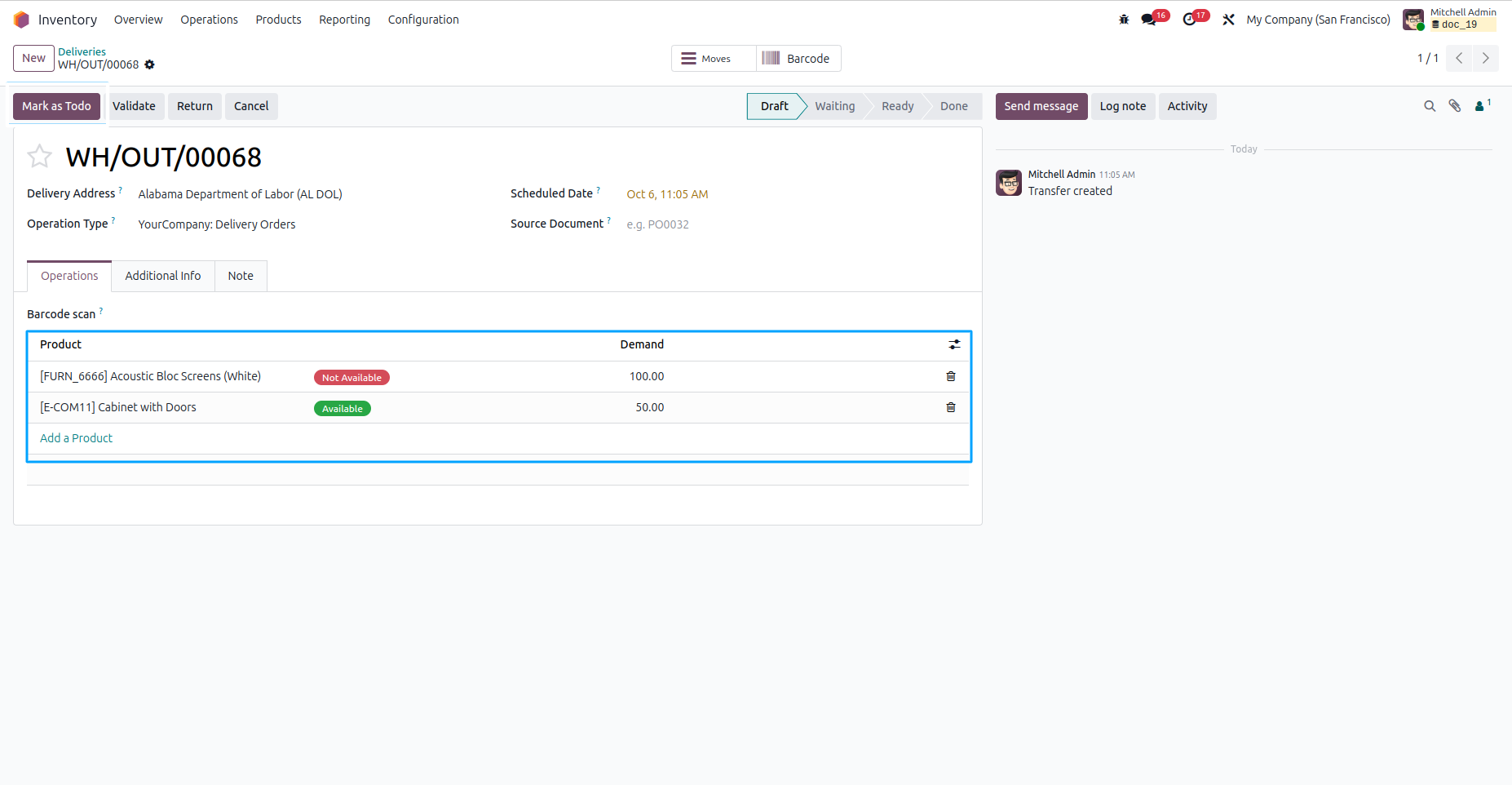Image resolution: width=1512 pixels, height=785 pixels.
Task: Click the gear actions icon beside WH/OUT/00068
Action: coord(149,64)
